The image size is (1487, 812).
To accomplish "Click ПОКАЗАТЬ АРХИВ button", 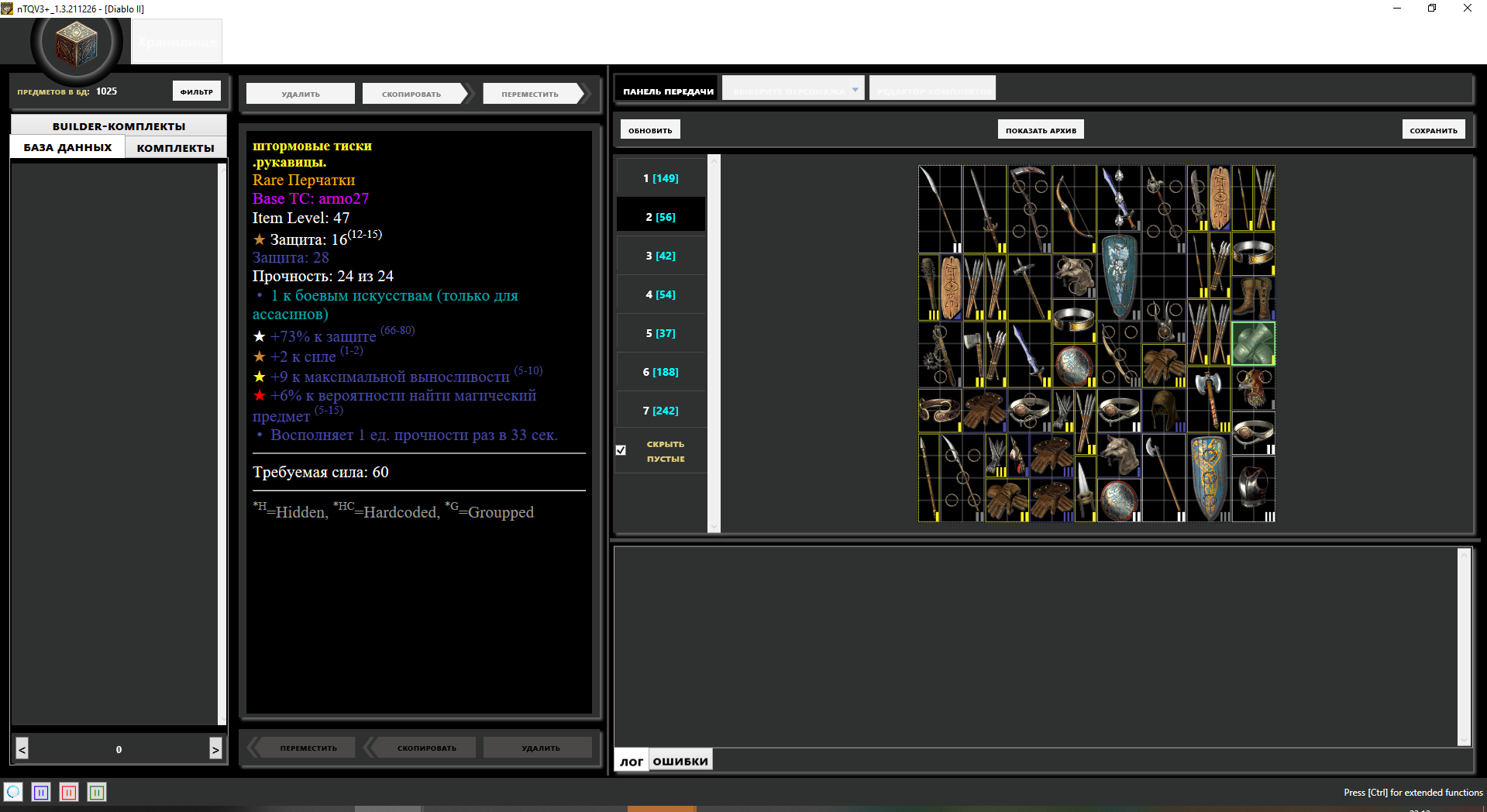I will tap(1041, 129).
